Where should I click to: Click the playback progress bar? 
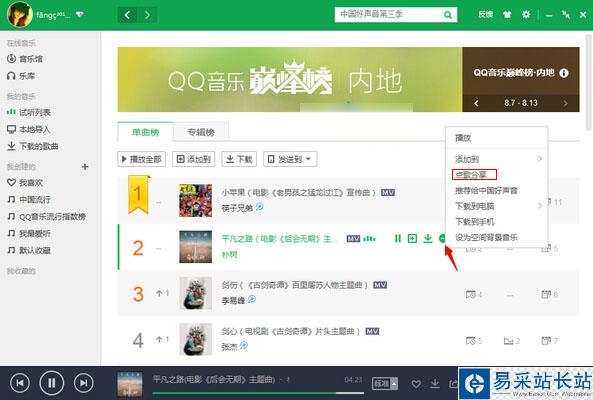258,393
